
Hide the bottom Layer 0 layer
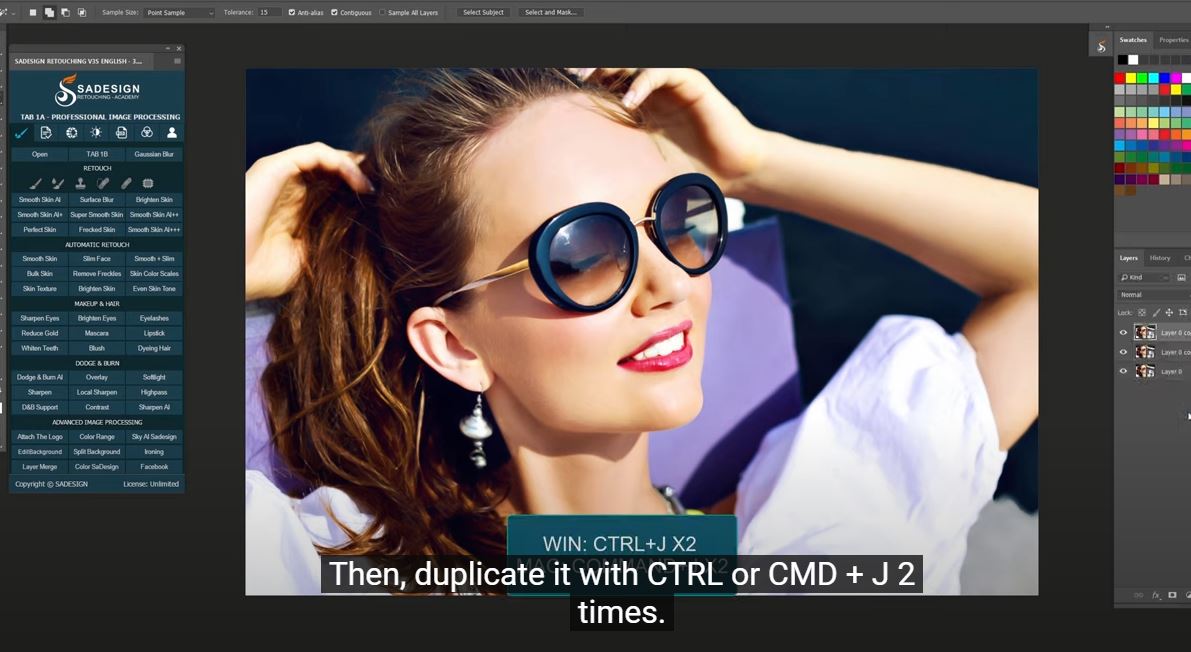(x=1123, y=372)
